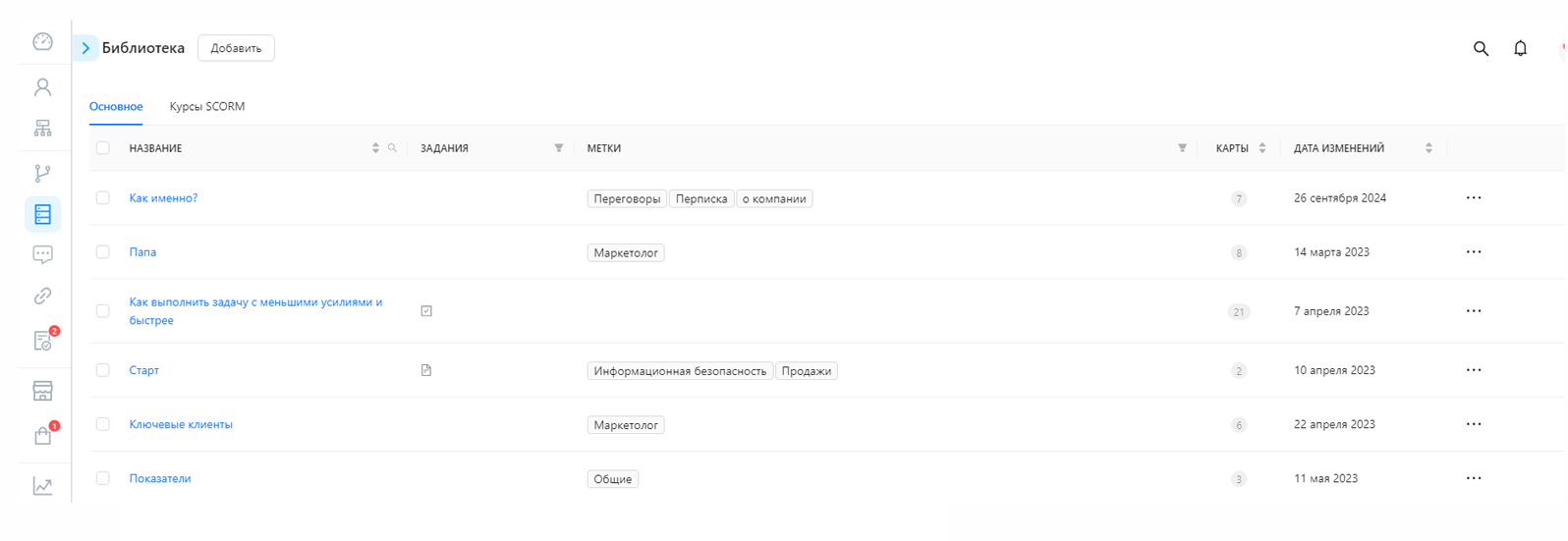Click the search magnifier in top bar
Screen dimensions: 1568x541
[1481, 48]
